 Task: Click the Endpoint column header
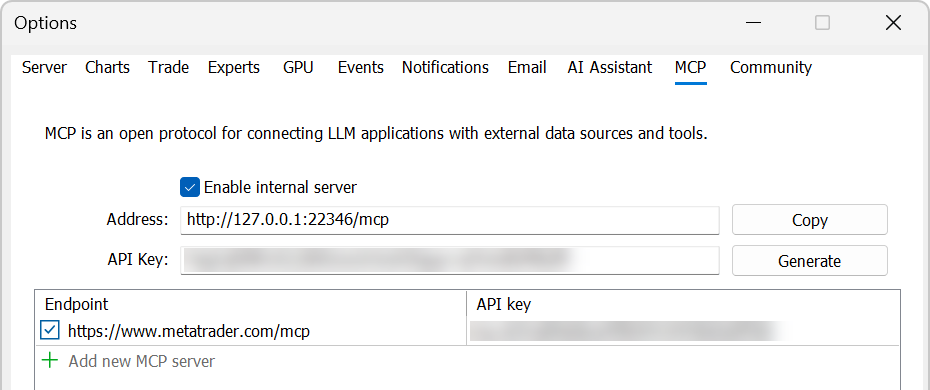251,305
